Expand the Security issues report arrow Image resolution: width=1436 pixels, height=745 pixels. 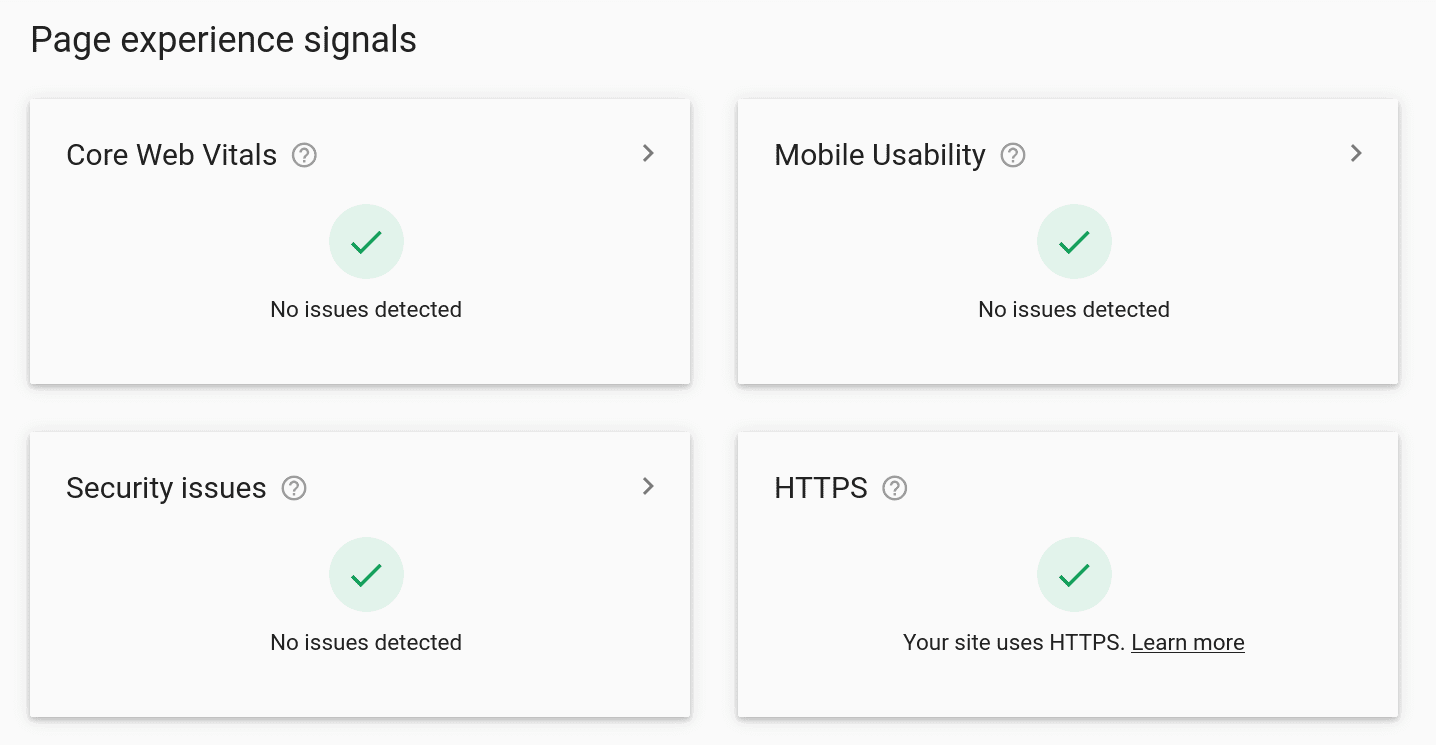tap(648, 486)
